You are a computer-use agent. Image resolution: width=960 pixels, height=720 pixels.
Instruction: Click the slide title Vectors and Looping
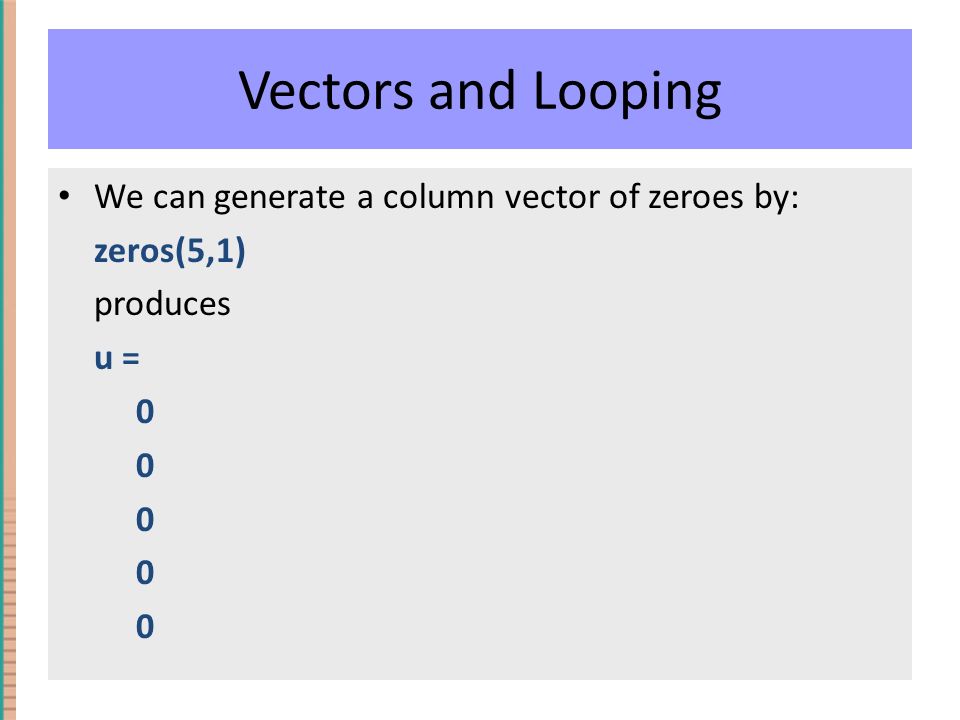480,91
